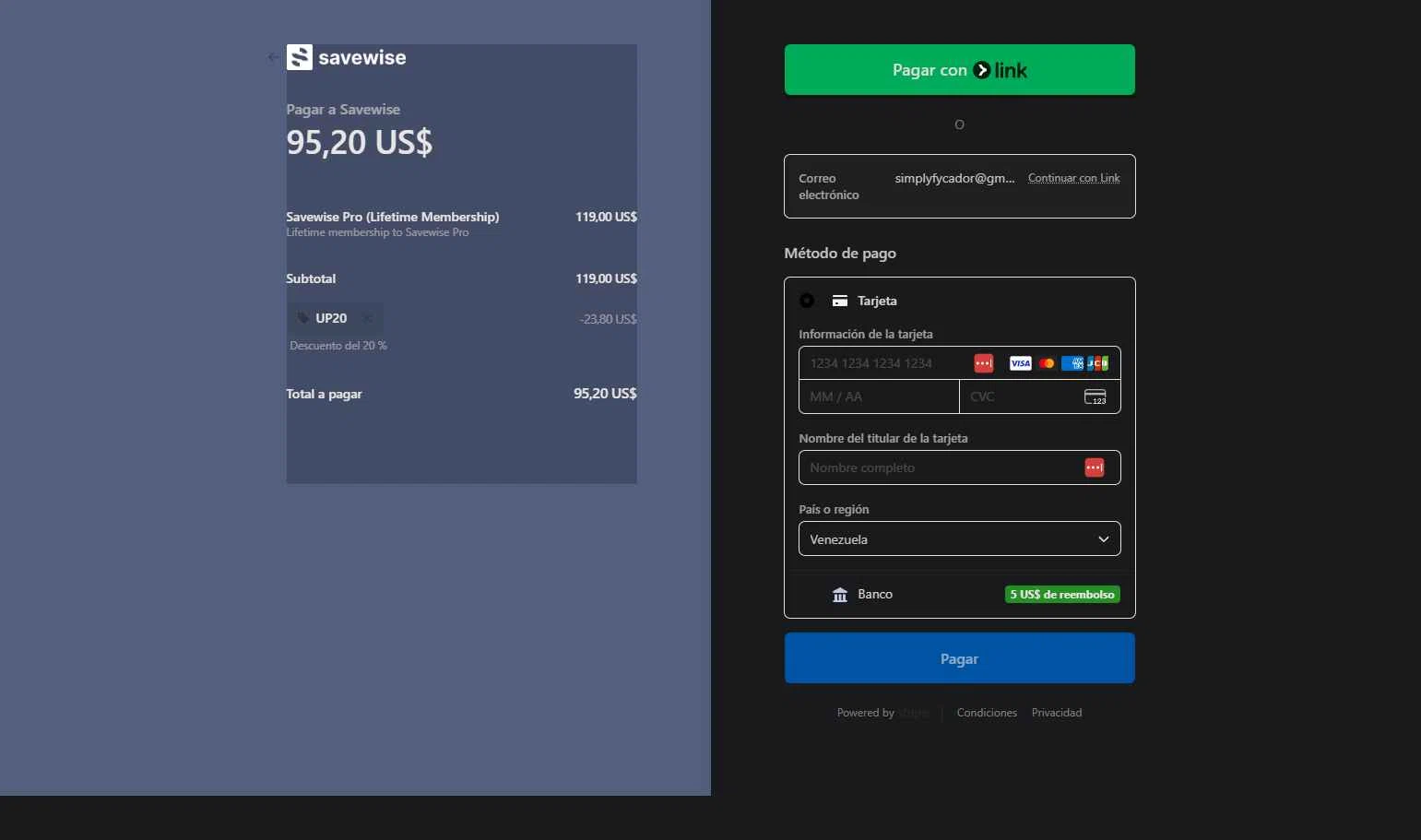Click the Pagar a Savewise text
Viewport: 1421px width, 840px height.
point(343,110)
